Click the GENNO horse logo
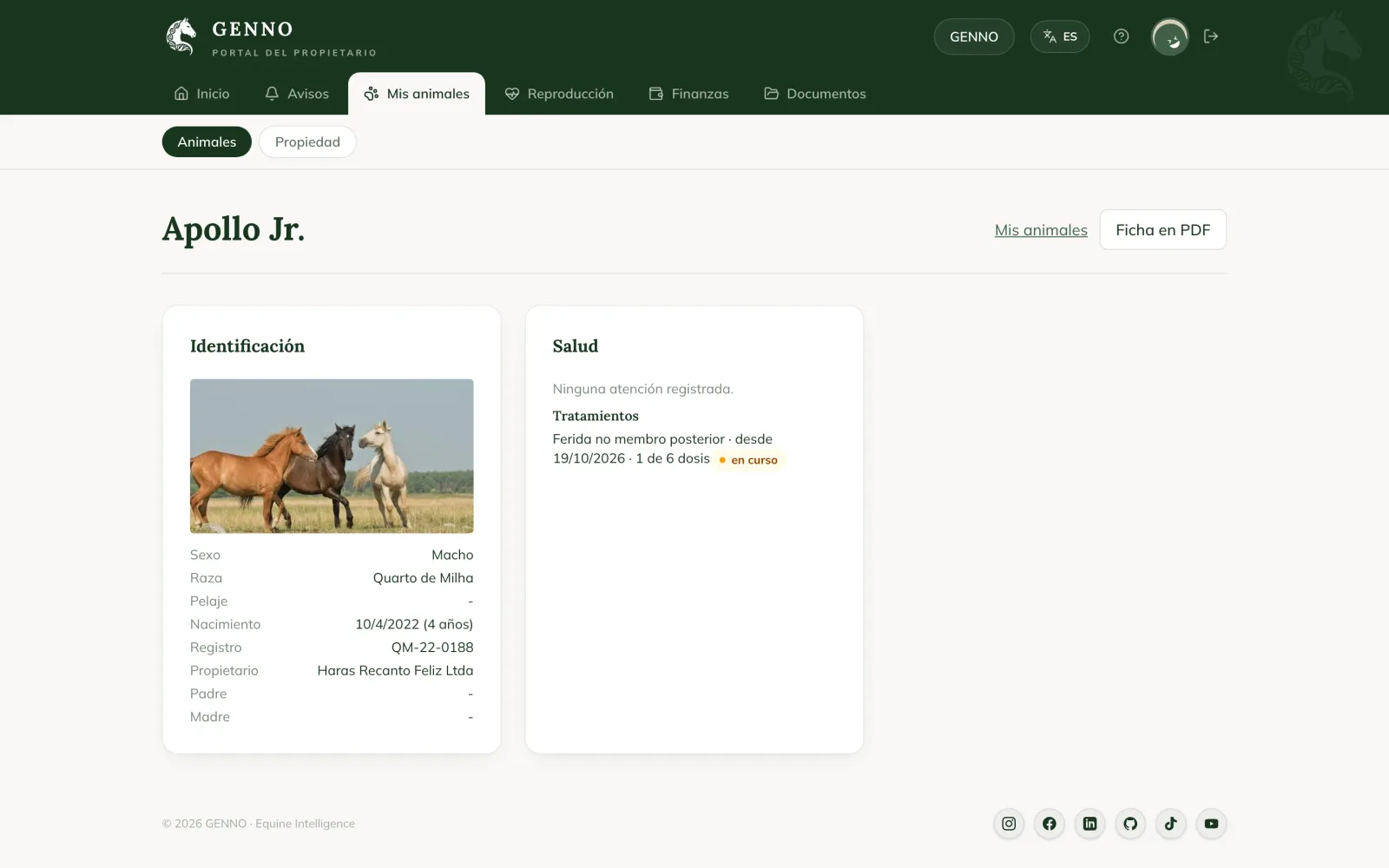1389x868 pixels. [181, 36]
